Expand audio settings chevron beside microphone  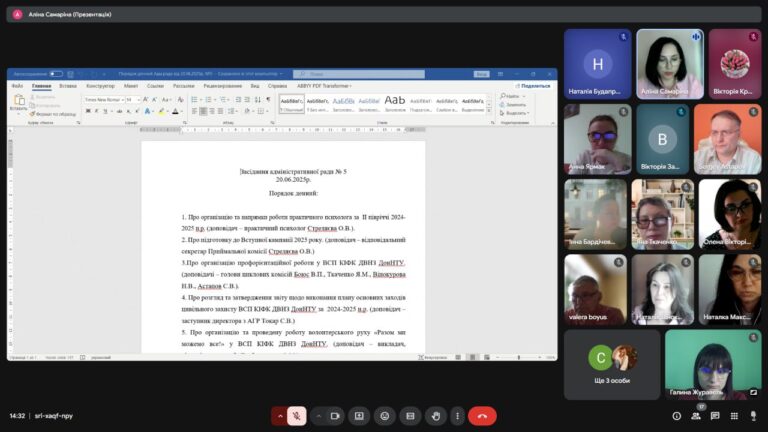280,416
